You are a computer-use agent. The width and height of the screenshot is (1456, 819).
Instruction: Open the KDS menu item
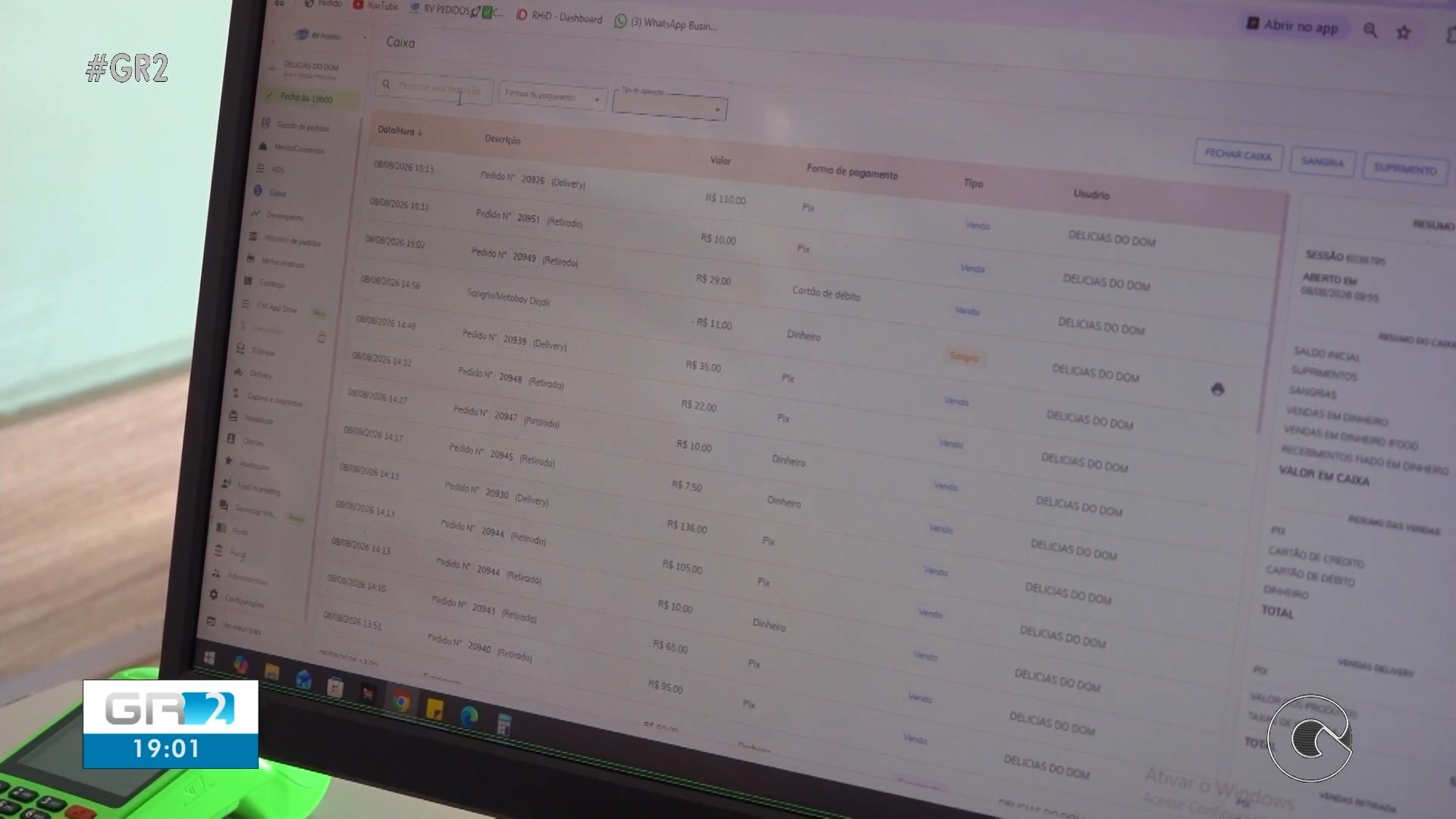(278, 170)
